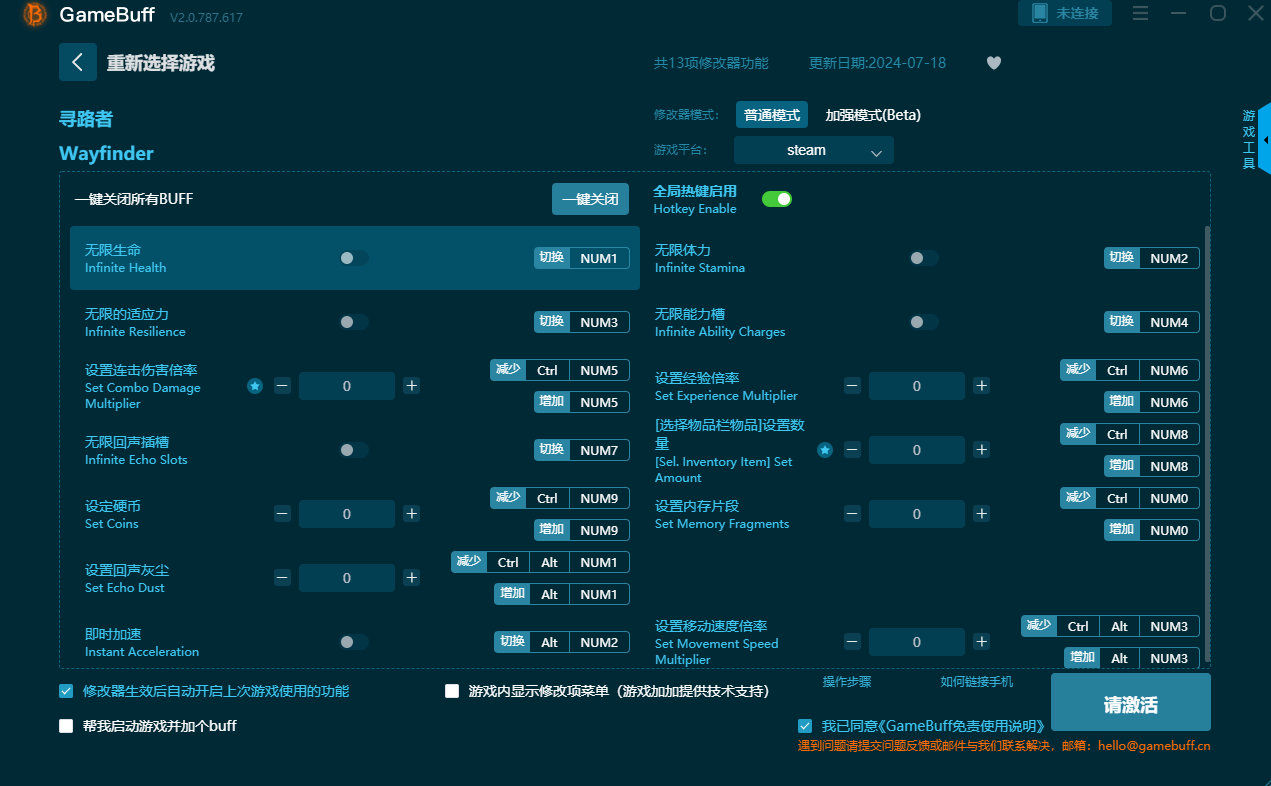Favorite the trainer with the heart icon

click(x=993, y=63)
